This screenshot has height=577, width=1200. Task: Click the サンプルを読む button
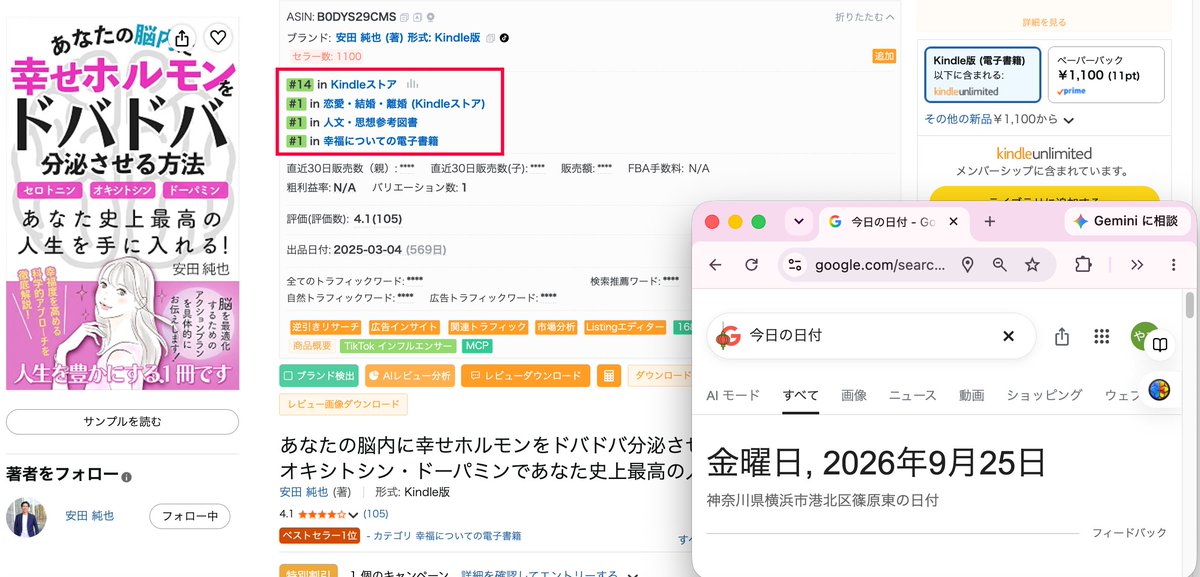pos(123,422)
